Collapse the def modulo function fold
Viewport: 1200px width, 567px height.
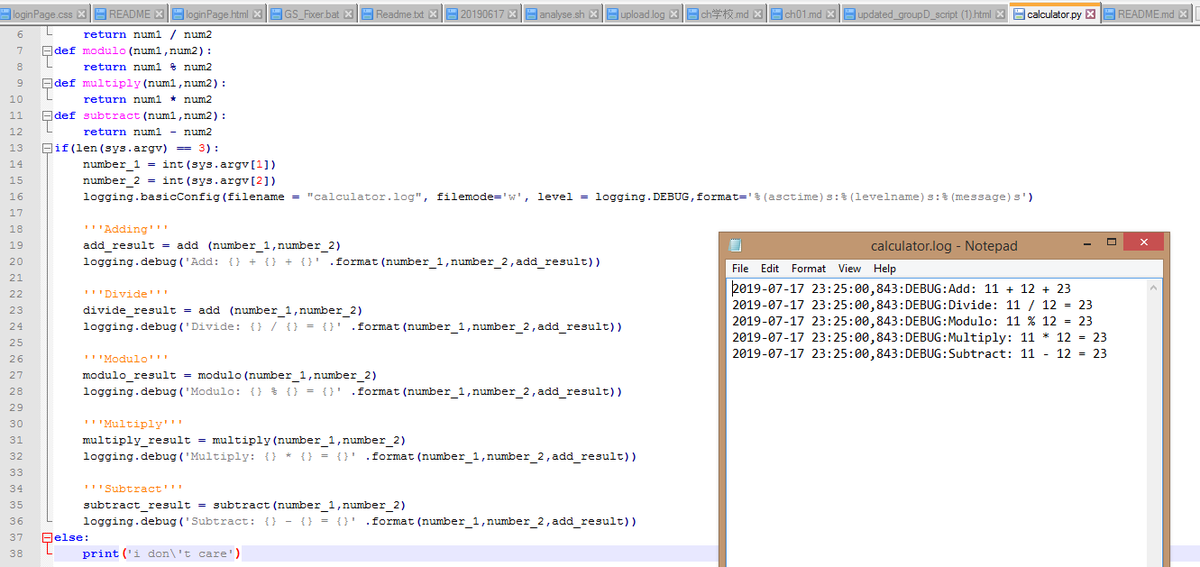(46, 50)
